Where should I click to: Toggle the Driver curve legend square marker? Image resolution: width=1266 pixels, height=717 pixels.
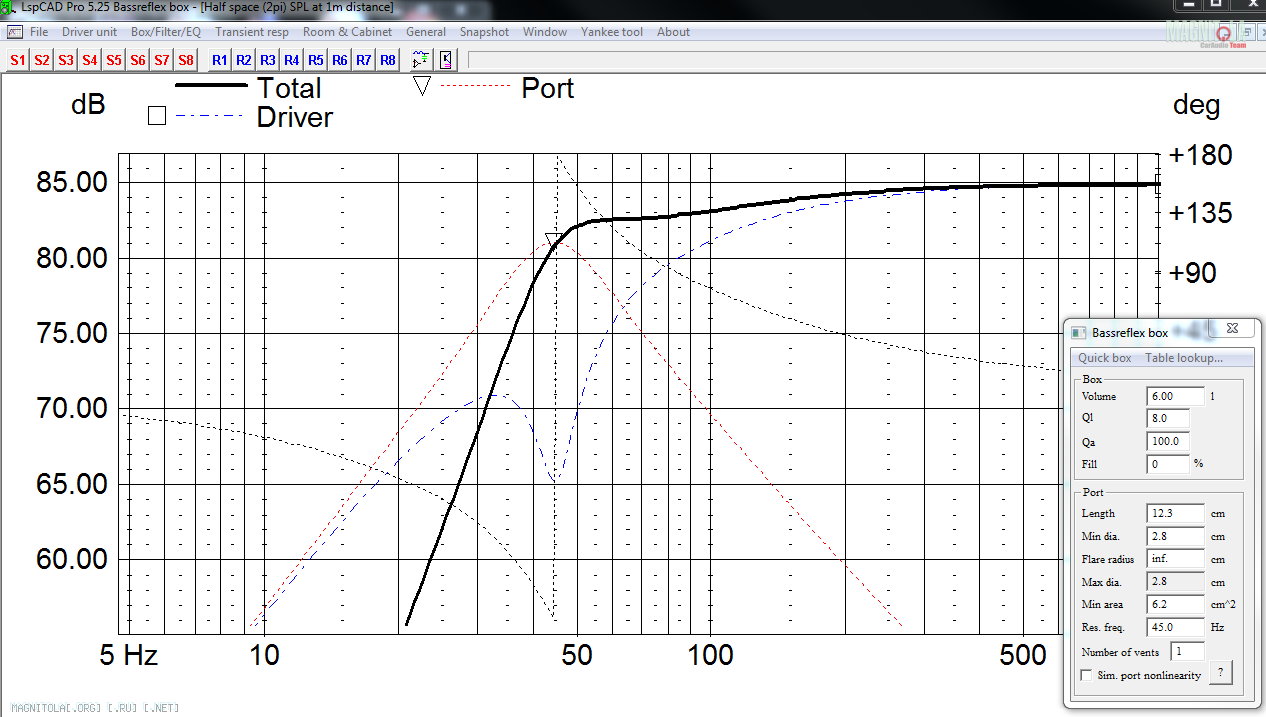click(x=156, y=117)
